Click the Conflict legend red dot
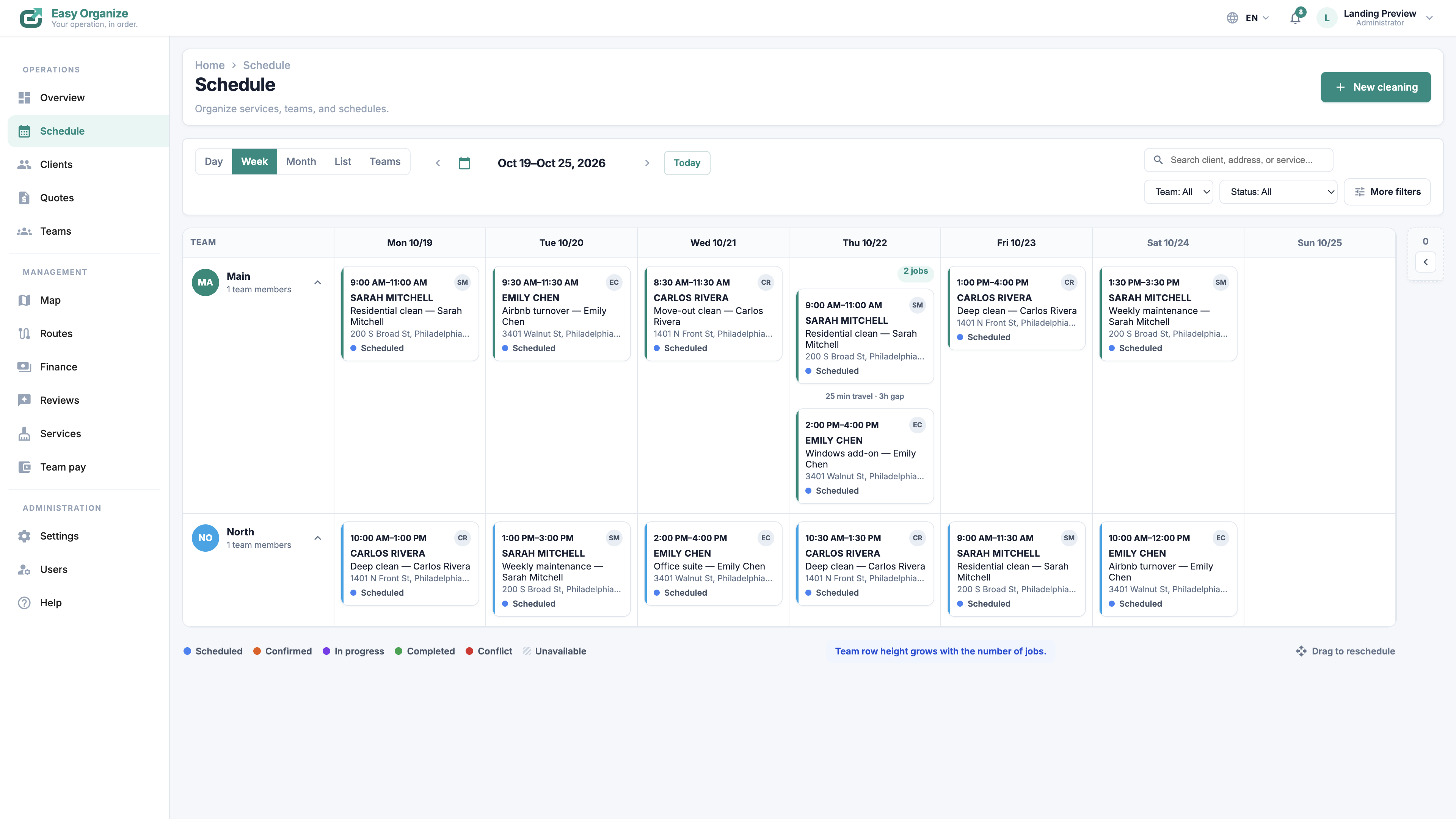1456x819 pixels. 469,651
